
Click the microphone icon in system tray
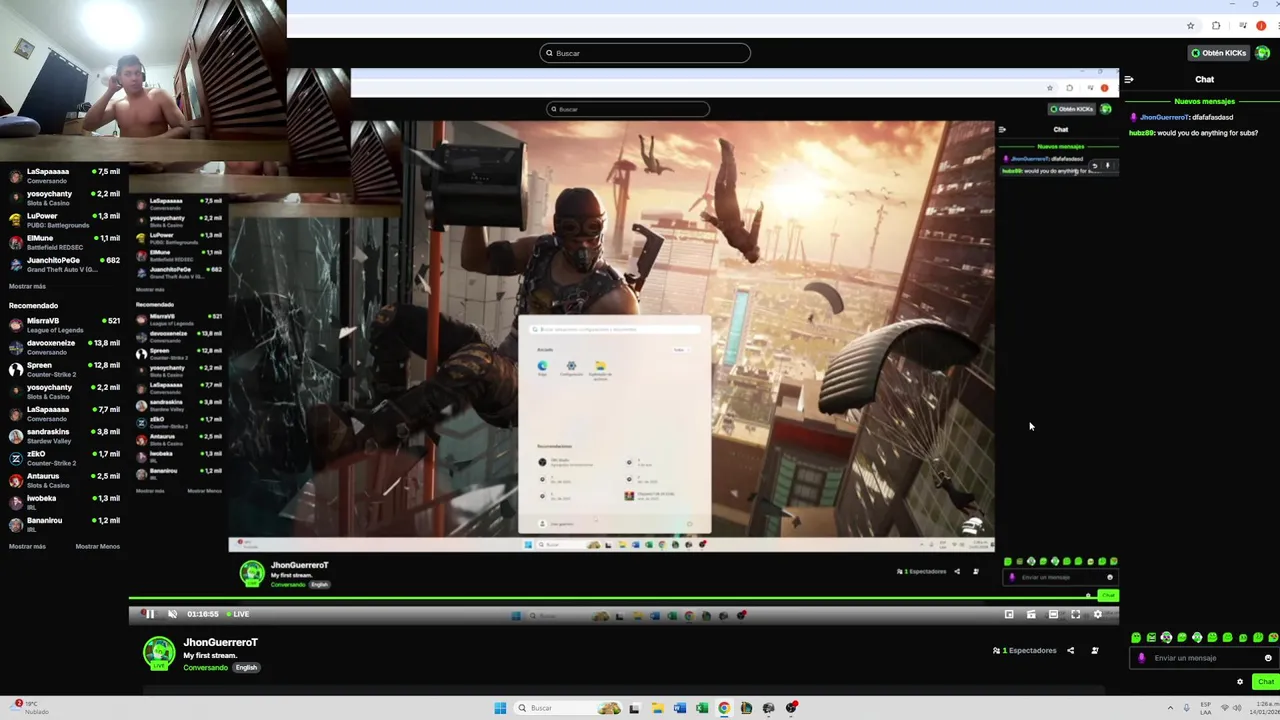1187,708
